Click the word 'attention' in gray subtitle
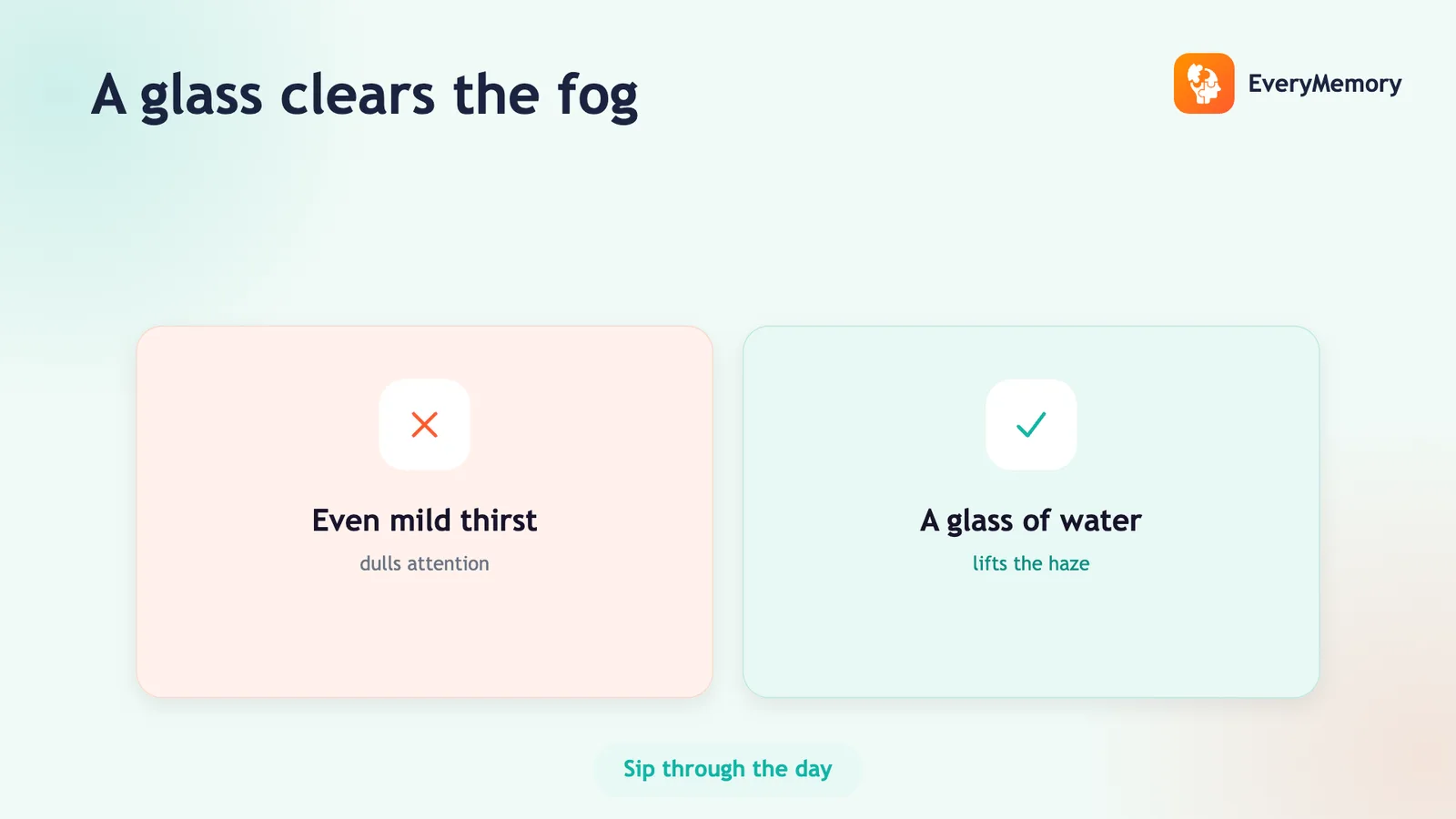Viewport: 1456px width, 819px height. coord(449,563)
